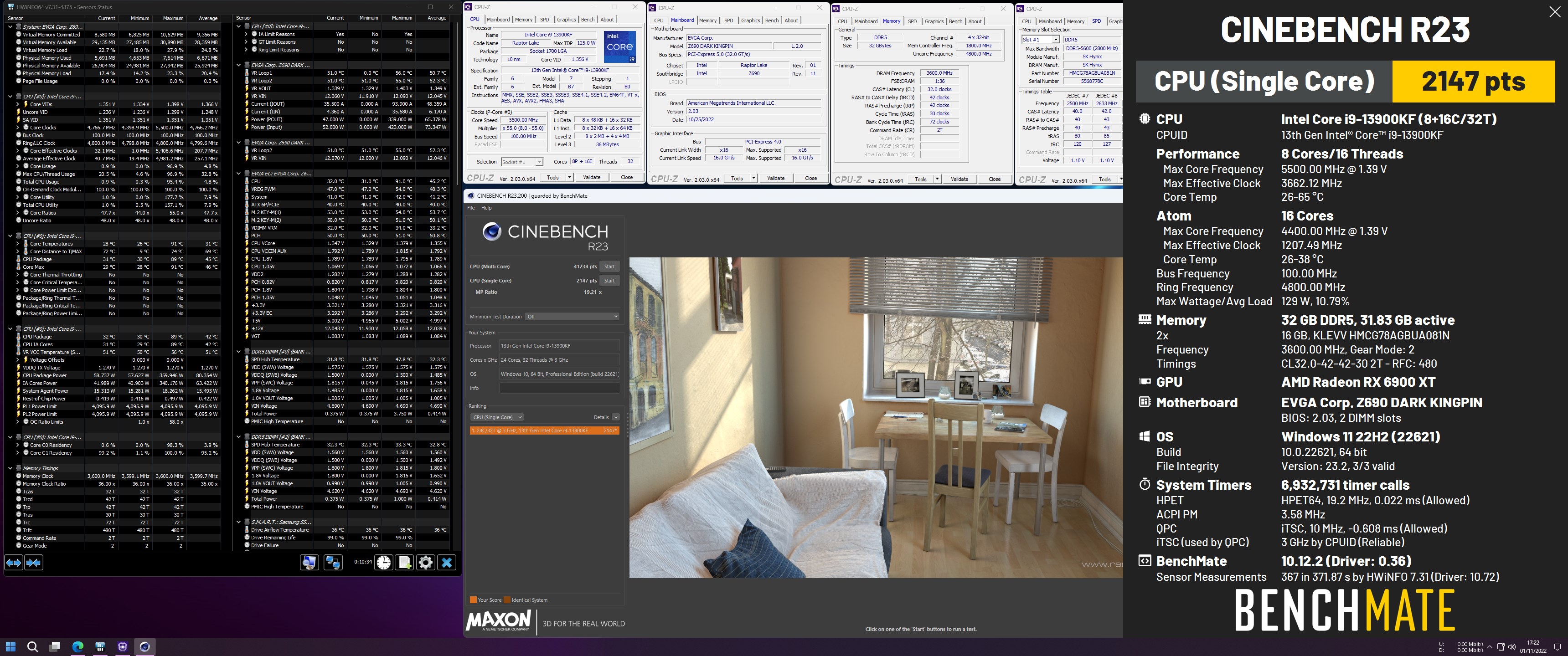Open File menu in Cinebench

470,208
